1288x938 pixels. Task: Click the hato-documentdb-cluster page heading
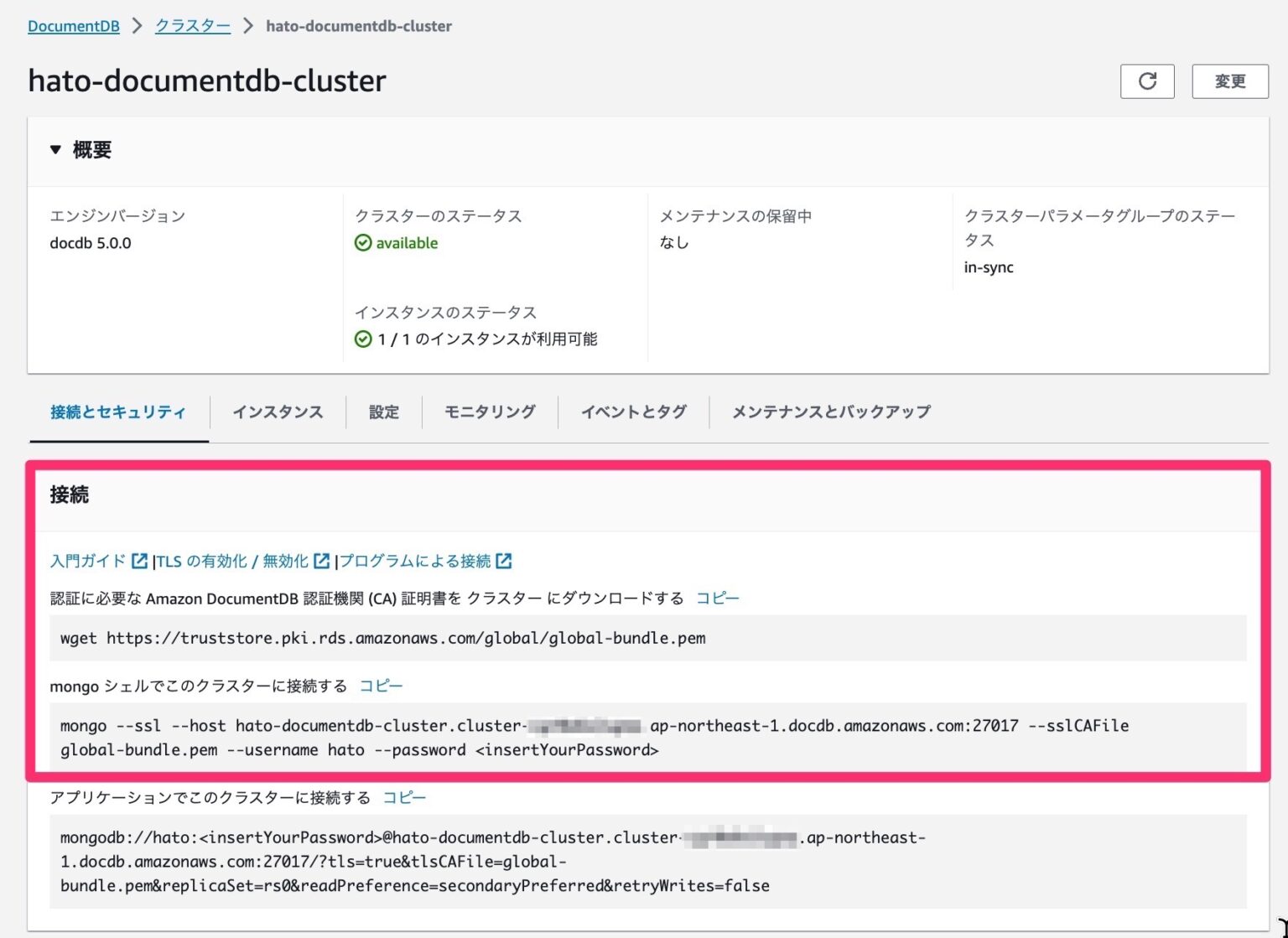pos(207,81)
